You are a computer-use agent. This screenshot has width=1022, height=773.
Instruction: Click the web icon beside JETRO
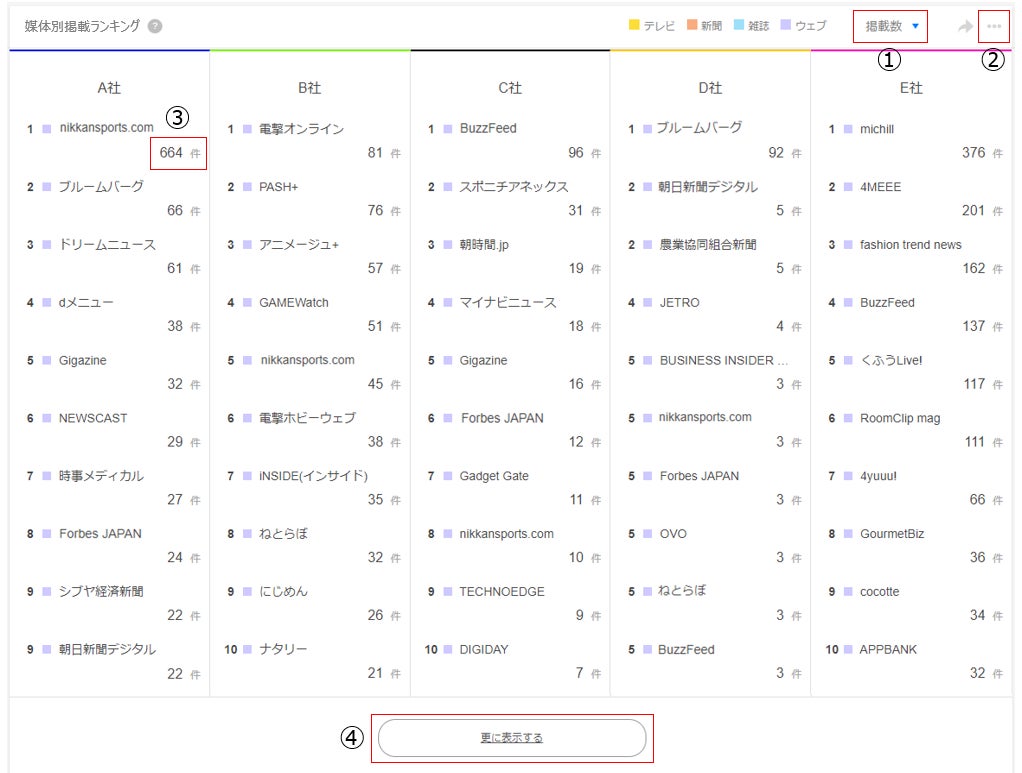[647, 302]
